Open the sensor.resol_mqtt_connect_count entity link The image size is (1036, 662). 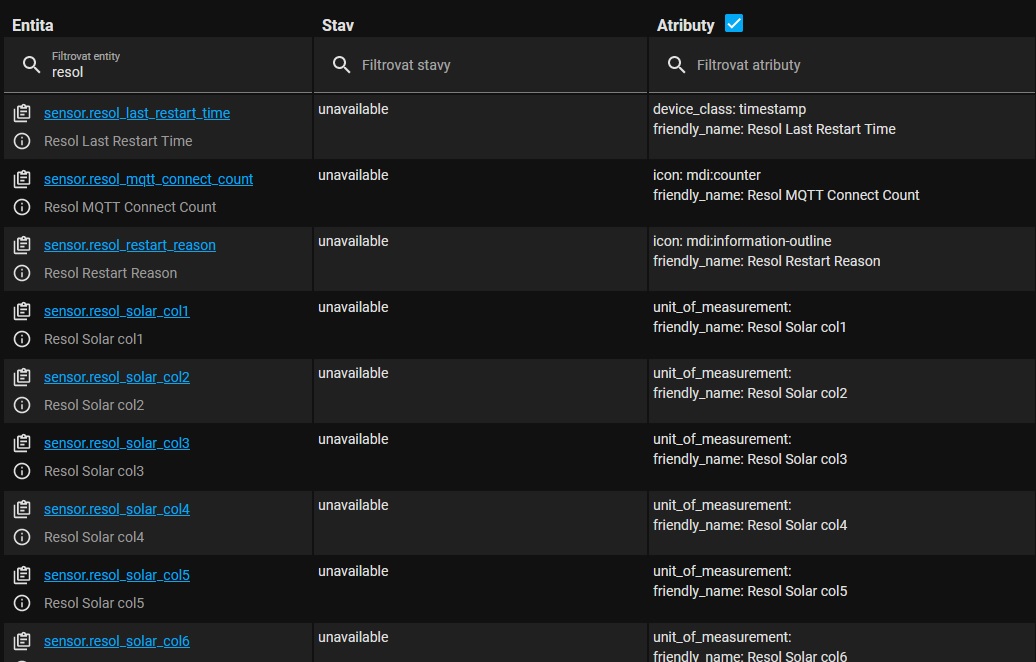coord(149,179)
